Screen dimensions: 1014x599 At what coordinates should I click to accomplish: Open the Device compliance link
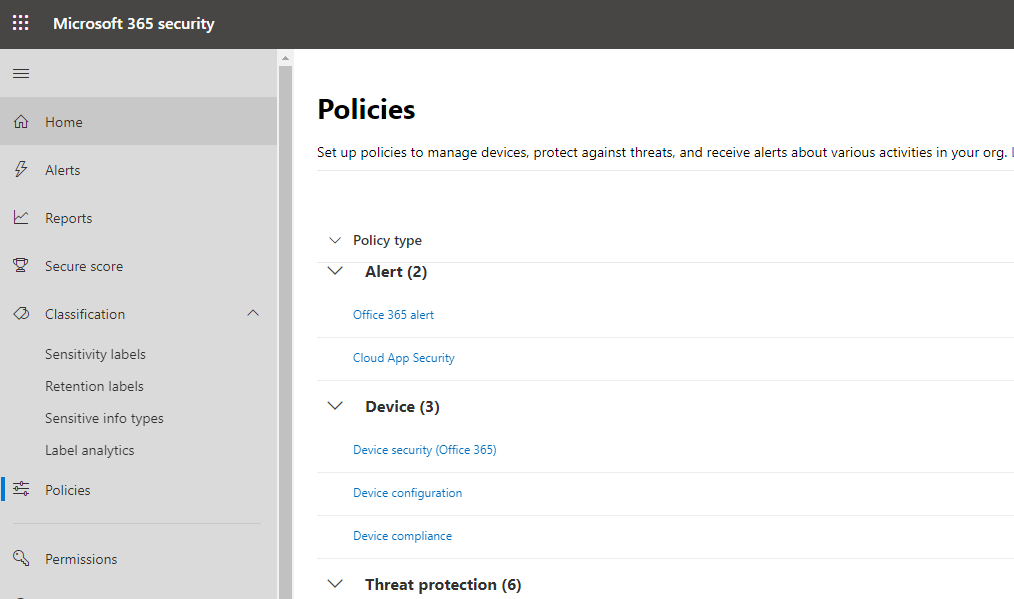402,536
